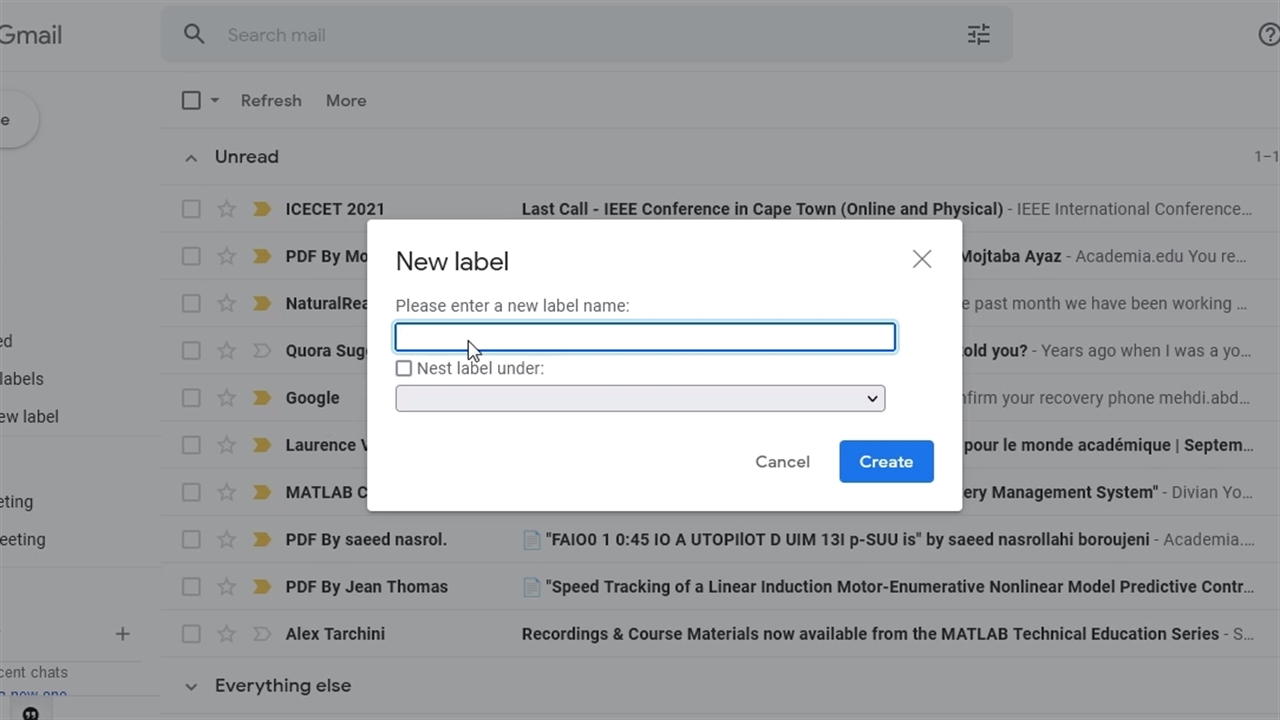The image size is (1280, 720).
Task: Star the ICECET 2021 email
Action: tap(227, 209)
